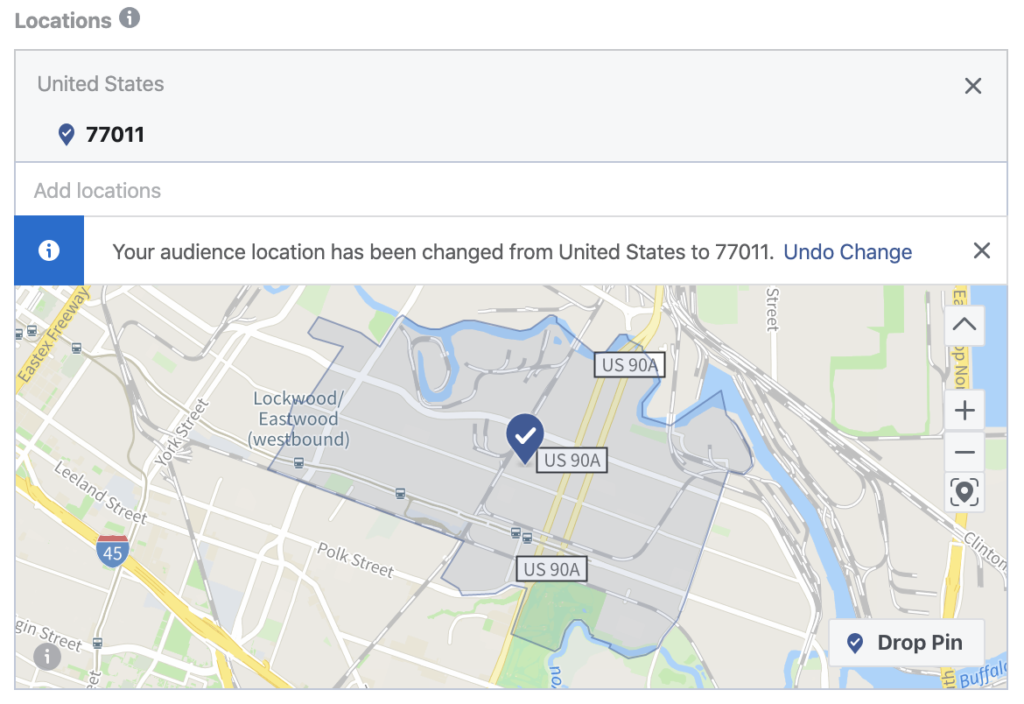Click the Undo Change link

(x=847, y=252)
